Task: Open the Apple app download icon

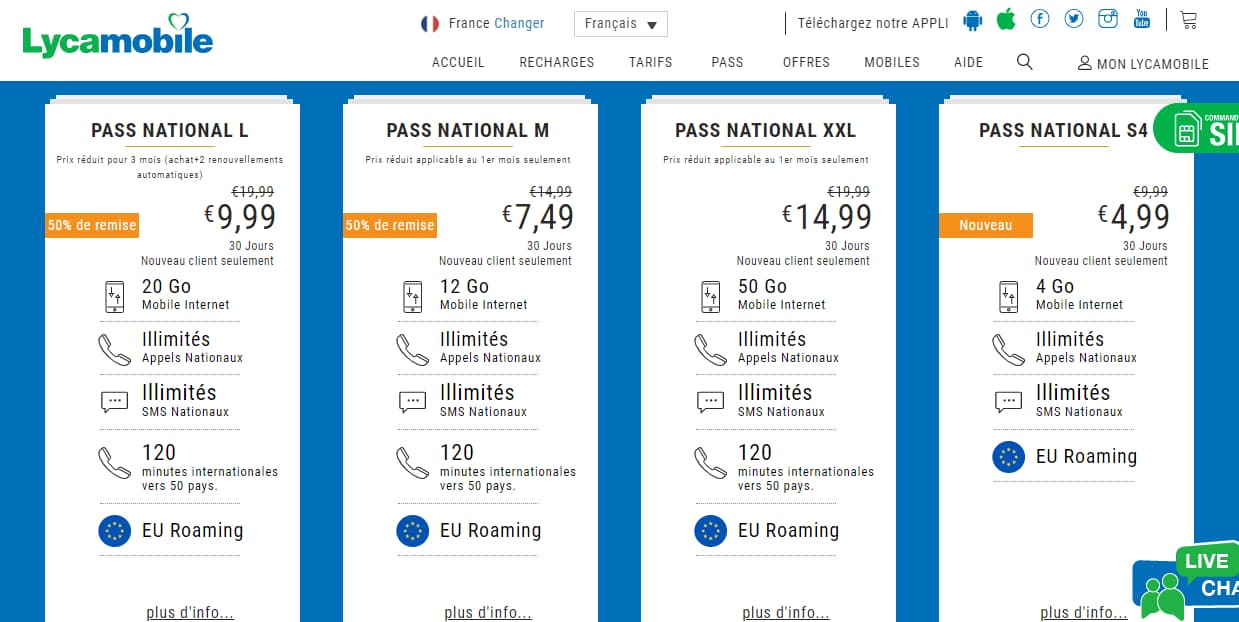Action: pyautogui.click(x=1006, y=20)
